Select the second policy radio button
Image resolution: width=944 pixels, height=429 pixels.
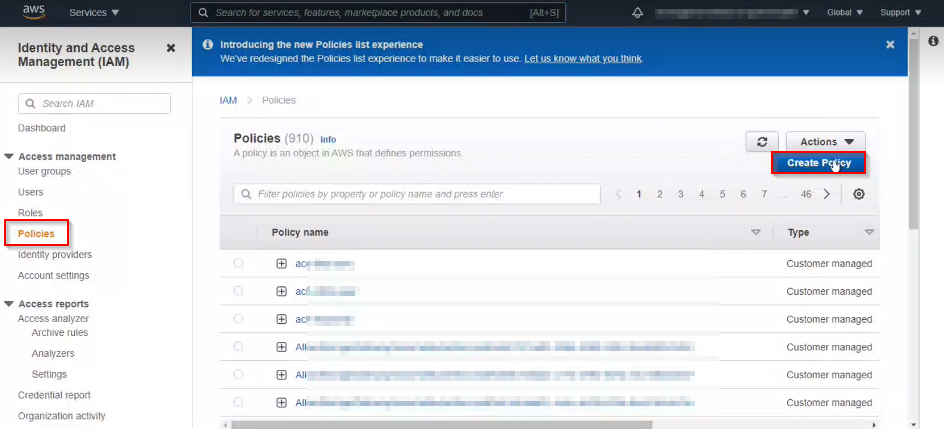(x=238, y=291)
